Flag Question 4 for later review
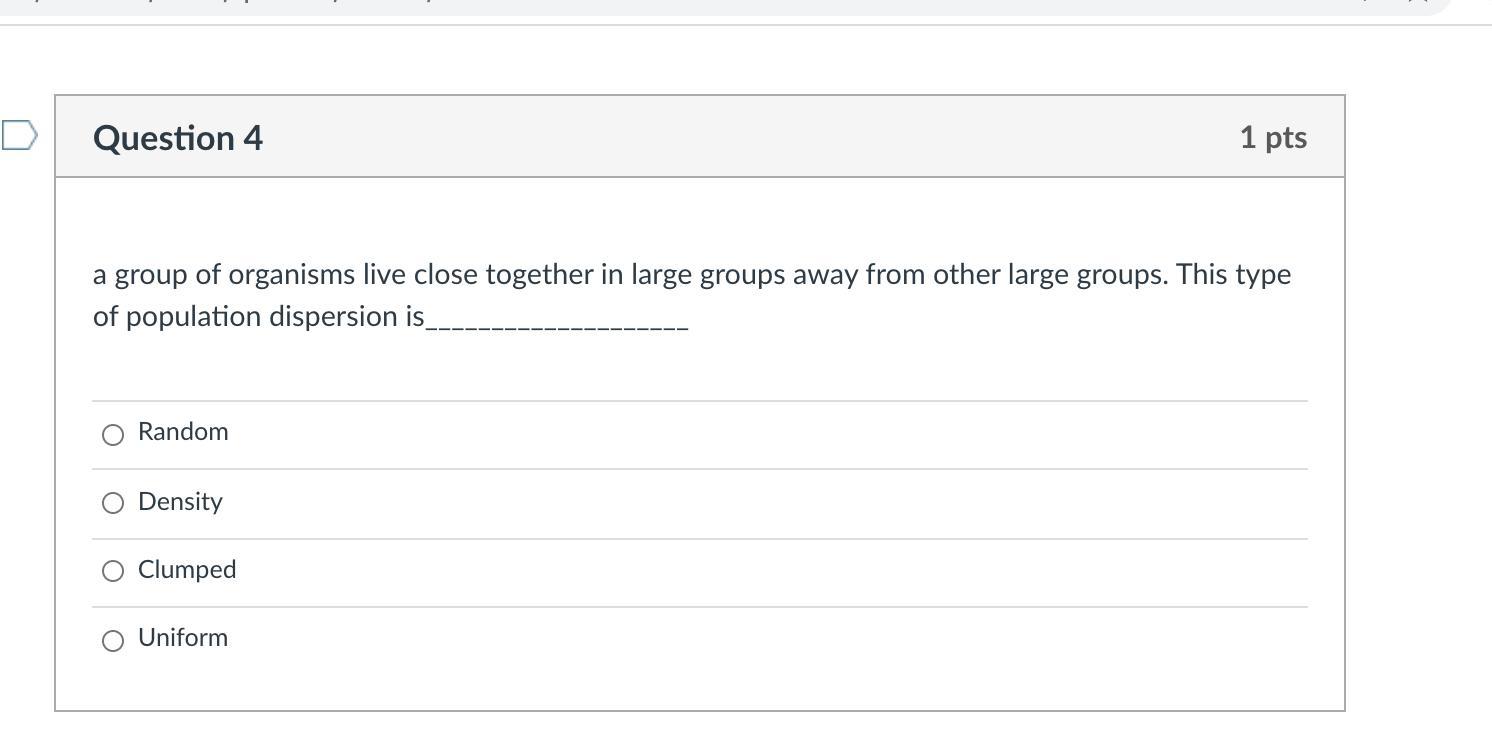 click(x=19, y=135)
